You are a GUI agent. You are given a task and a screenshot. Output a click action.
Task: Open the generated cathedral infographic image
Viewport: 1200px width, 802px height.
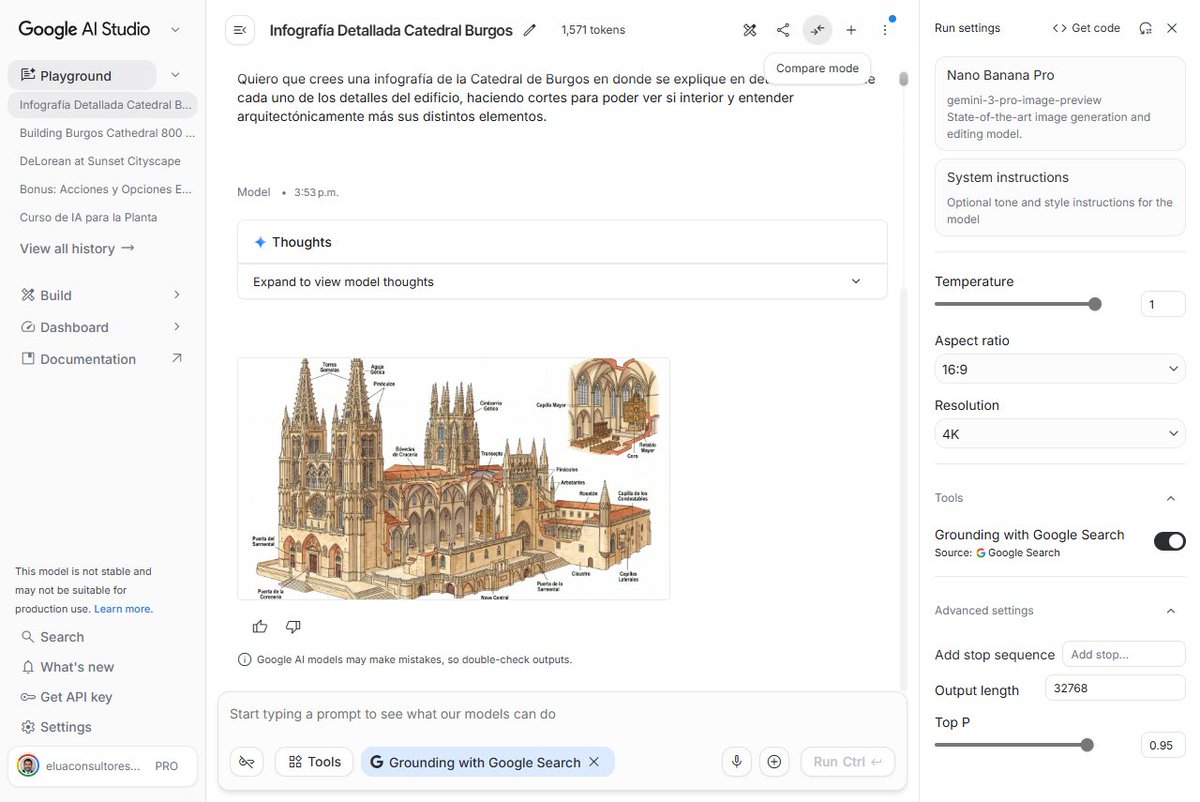click(x=453, y=479)
